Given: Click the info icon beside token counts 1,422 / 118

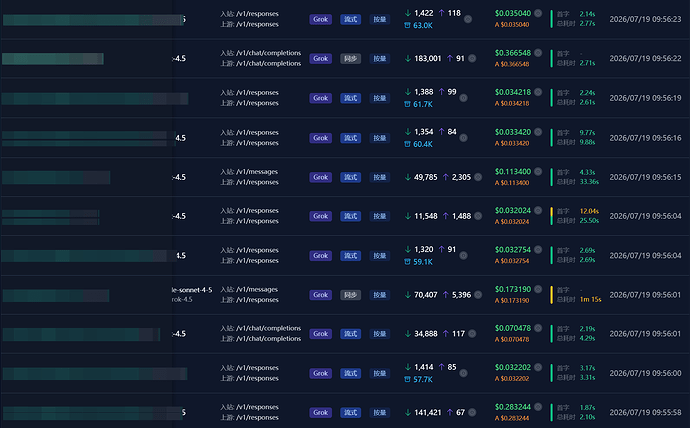Looking at the screenshot, I should click(468, 19).
